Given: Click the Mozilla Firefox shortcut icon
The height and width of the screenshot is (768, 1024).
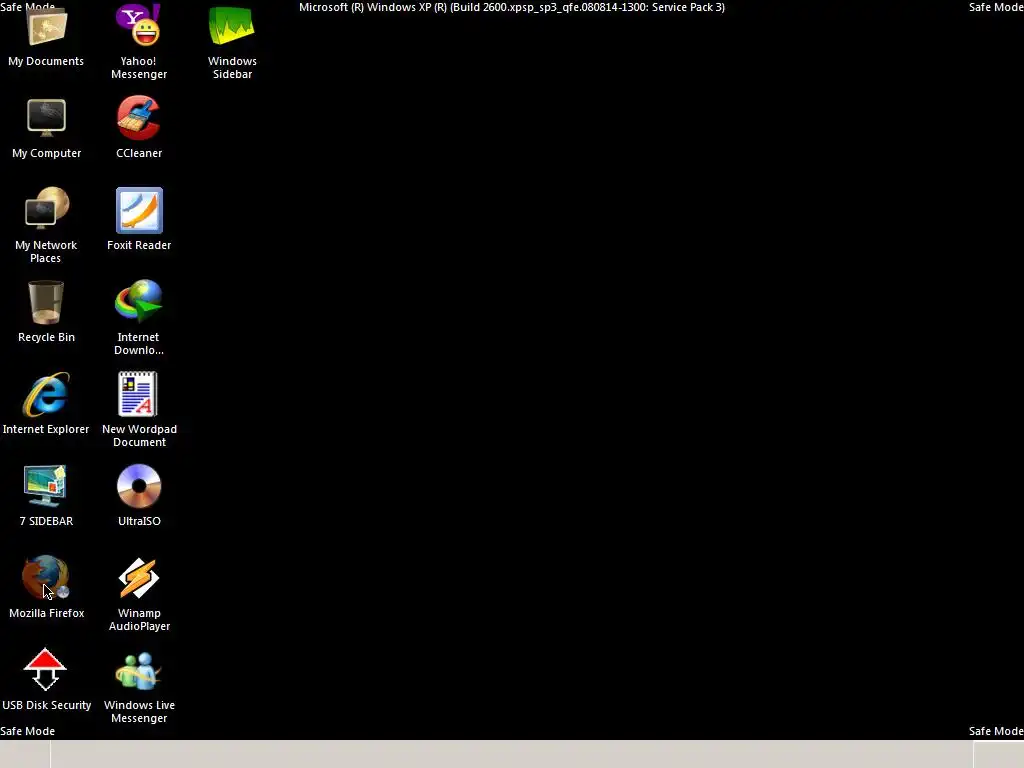Looking at the screenshot, I should (x=46, y=578).
